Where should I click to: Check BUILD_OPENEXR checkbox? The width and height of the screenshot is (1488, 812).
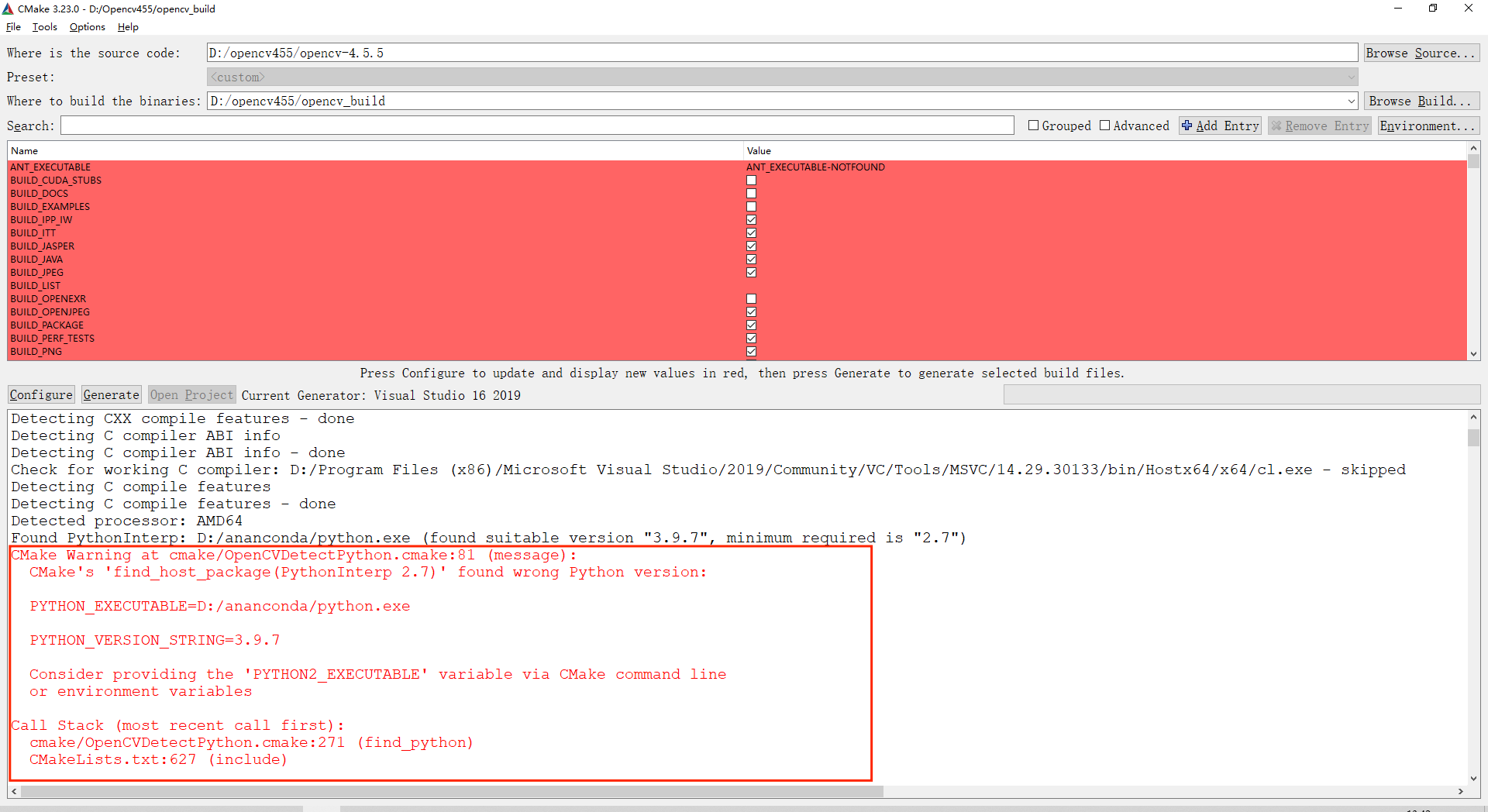(x=751, y=299)
